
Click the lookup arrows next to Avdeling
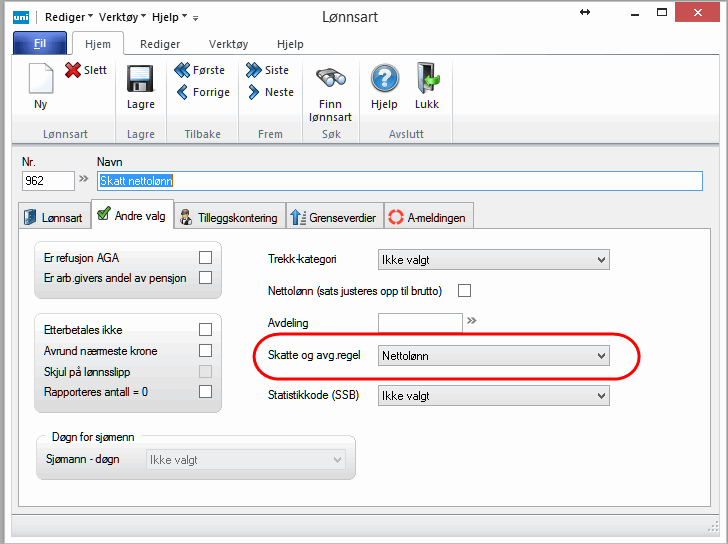point(473,321)
